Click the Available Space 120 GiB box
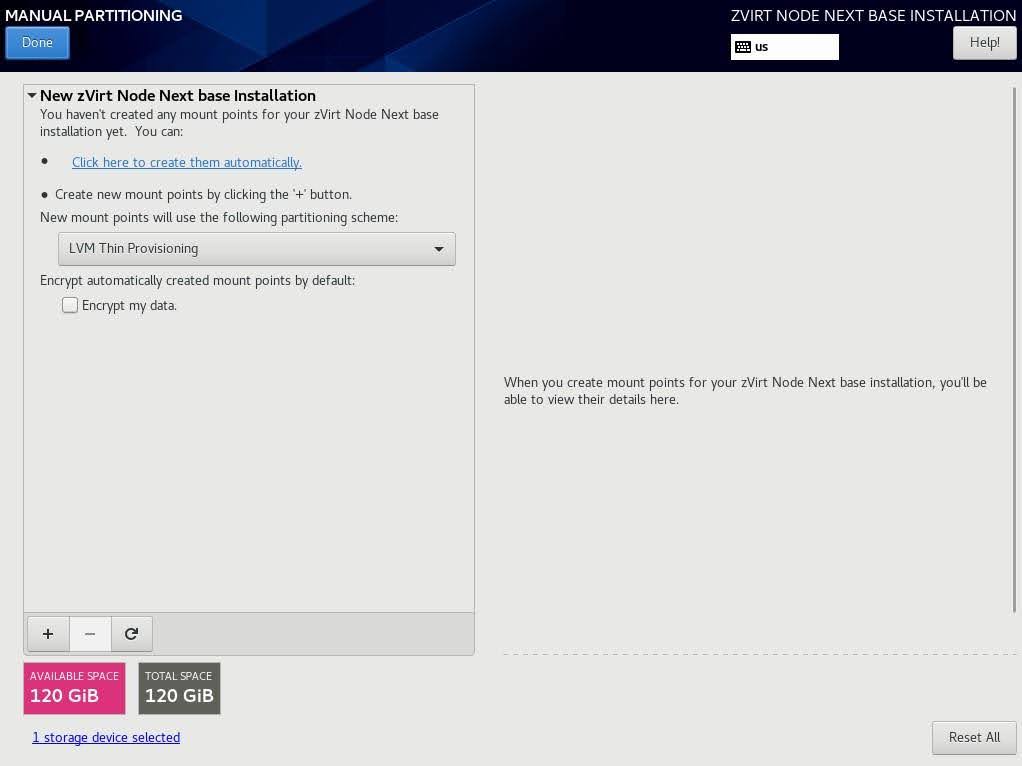Viewport: 1022px width, 766px height. (74, 688)
